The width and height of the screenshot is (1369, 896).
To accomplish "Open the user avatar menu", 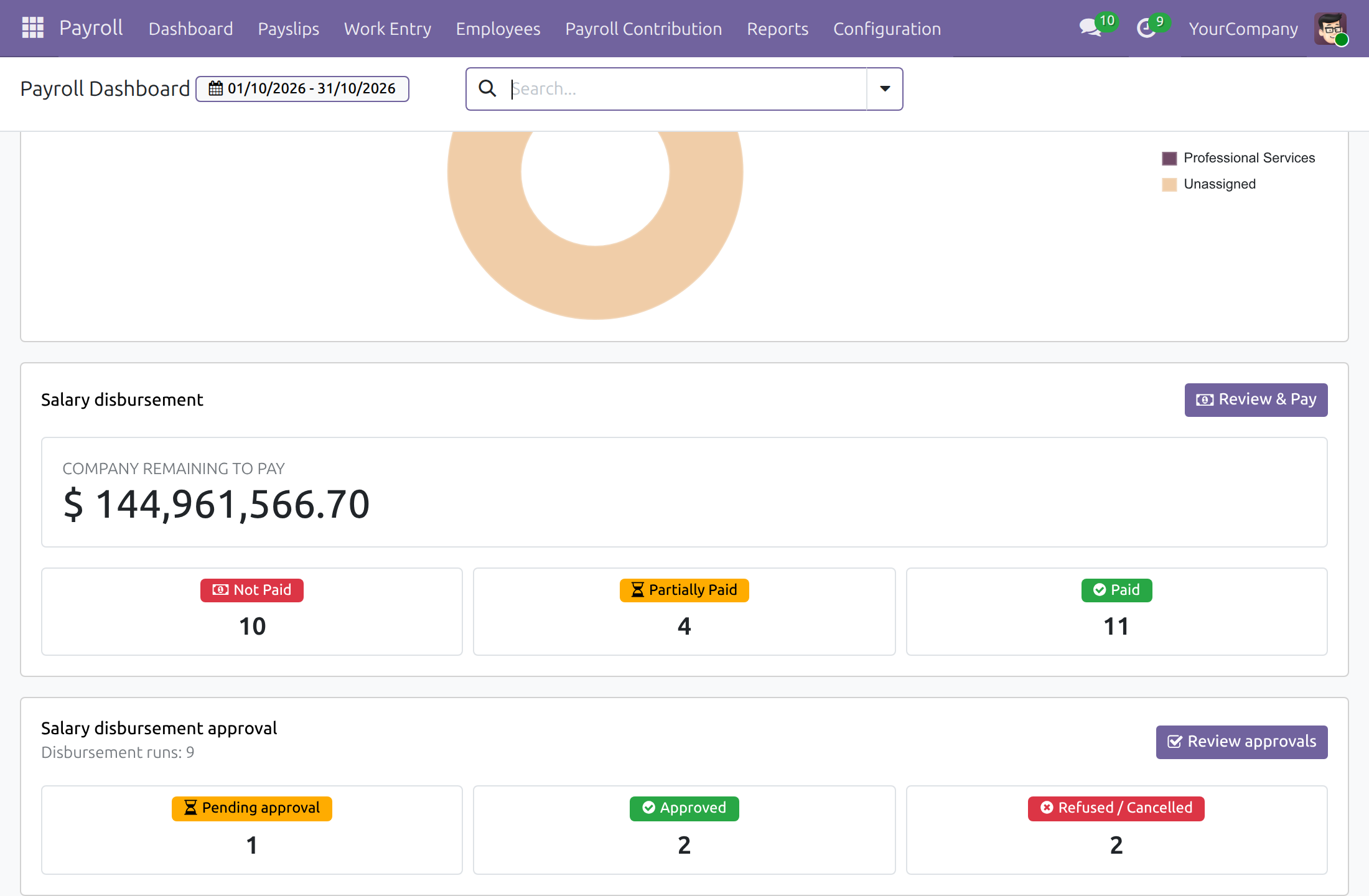I will (1330, 29).
